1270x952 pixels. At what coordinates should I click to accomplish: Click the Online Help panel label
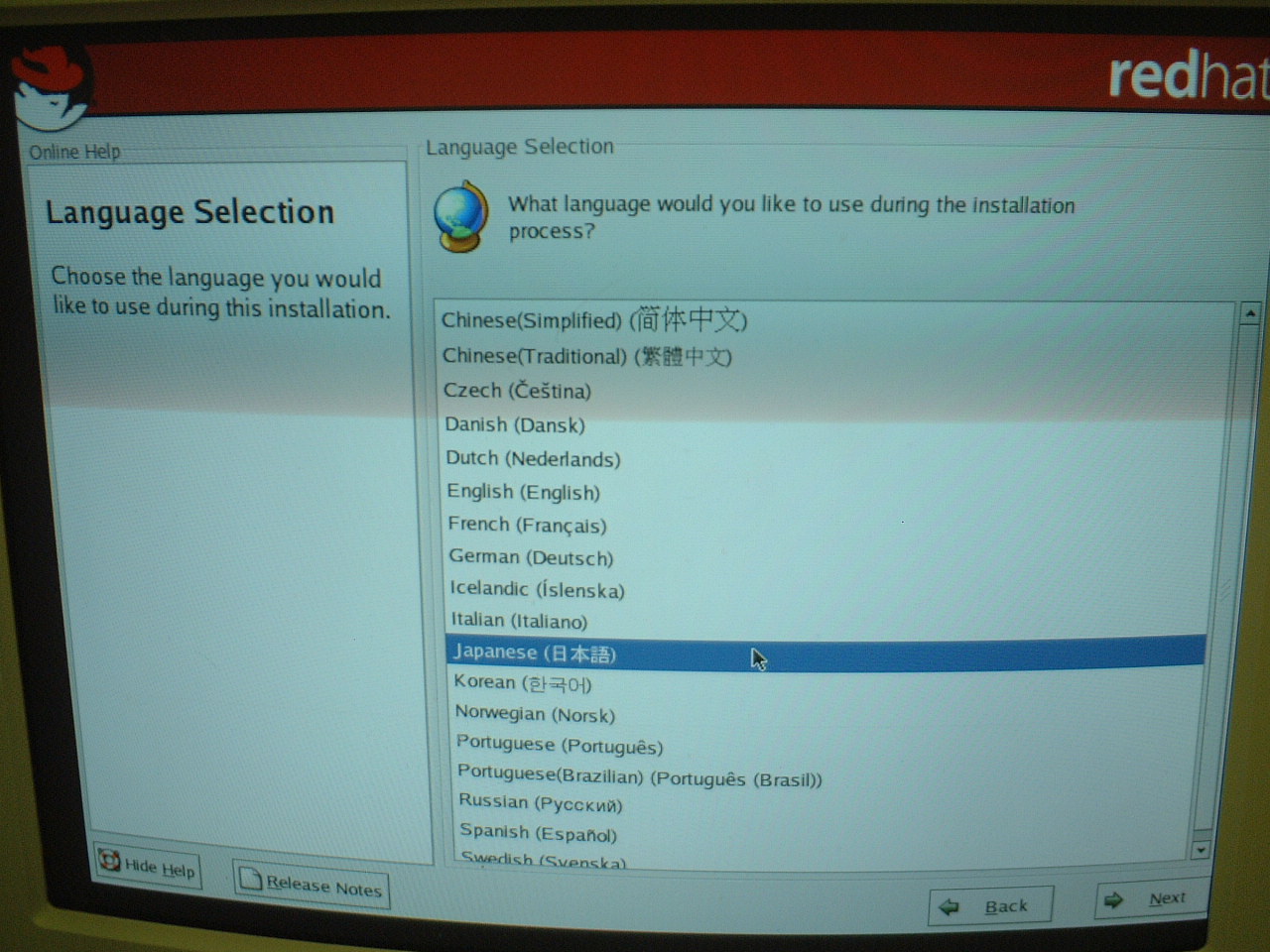pos(74,152)
